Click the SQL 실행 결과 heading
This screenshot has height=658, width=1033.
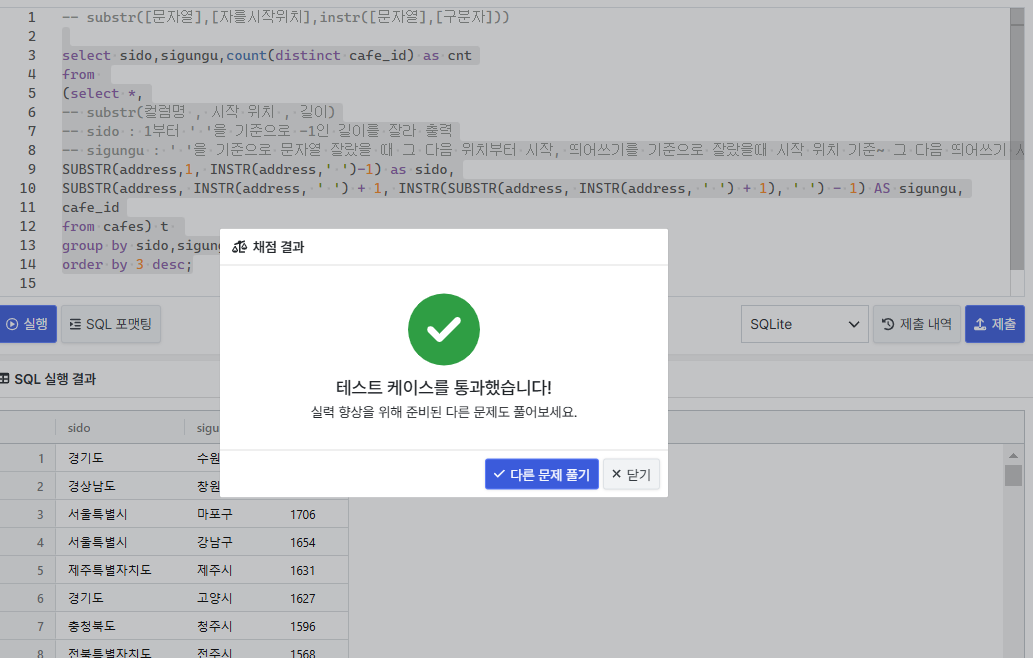coord(55,379)
